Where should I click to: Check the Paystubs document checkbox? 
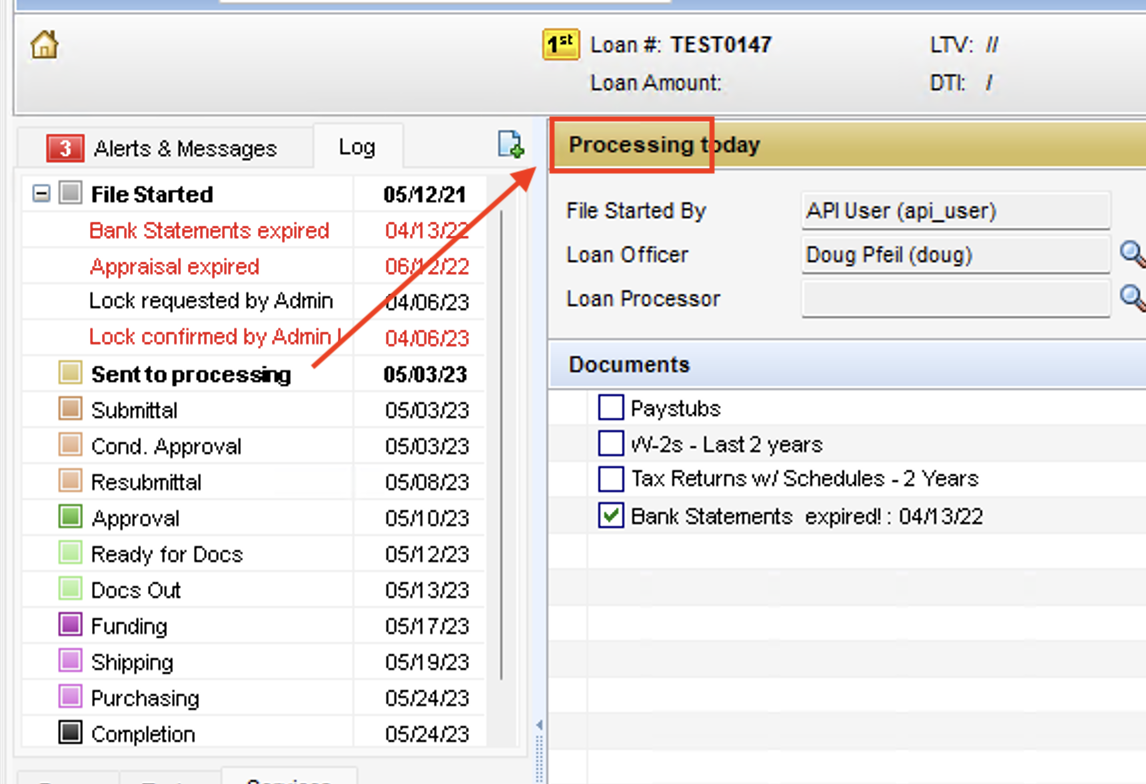point(610,408)
